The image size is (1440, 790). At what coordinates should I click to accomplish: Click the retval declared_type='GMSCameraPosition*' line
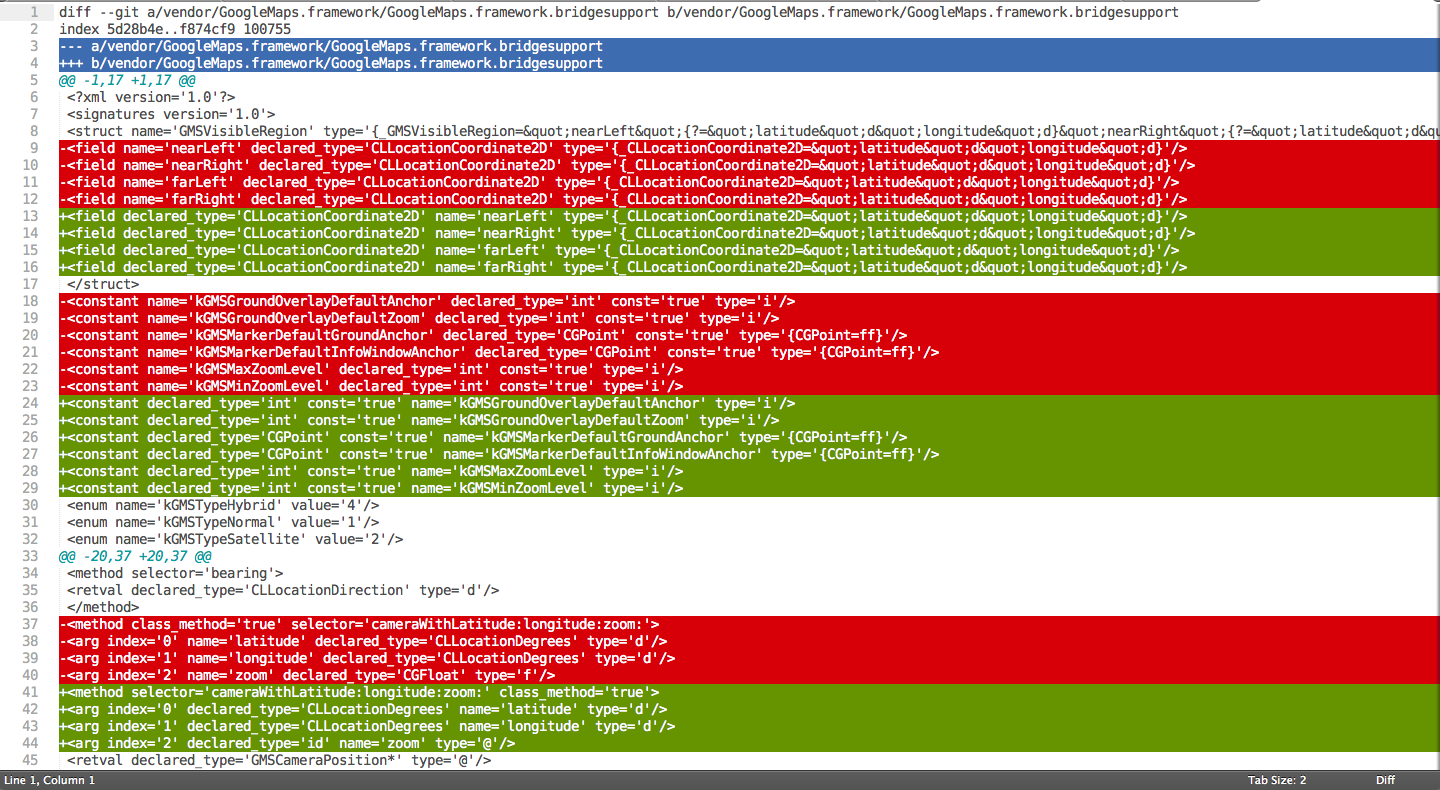279,761
